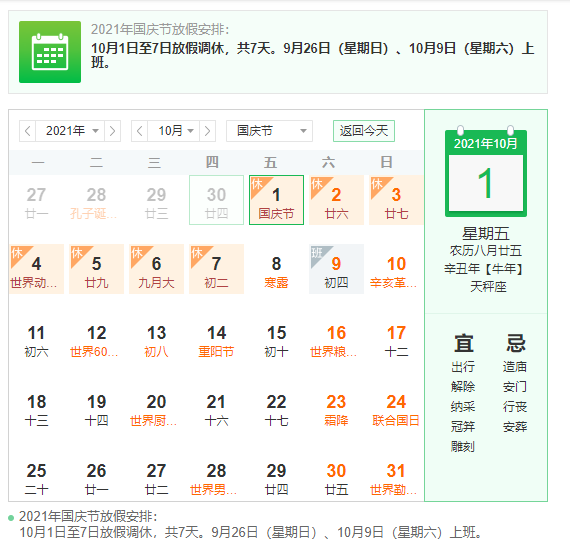Select October 1 国庆节 date cell
This screenshot has height=553, width=570.
(276, 200)
